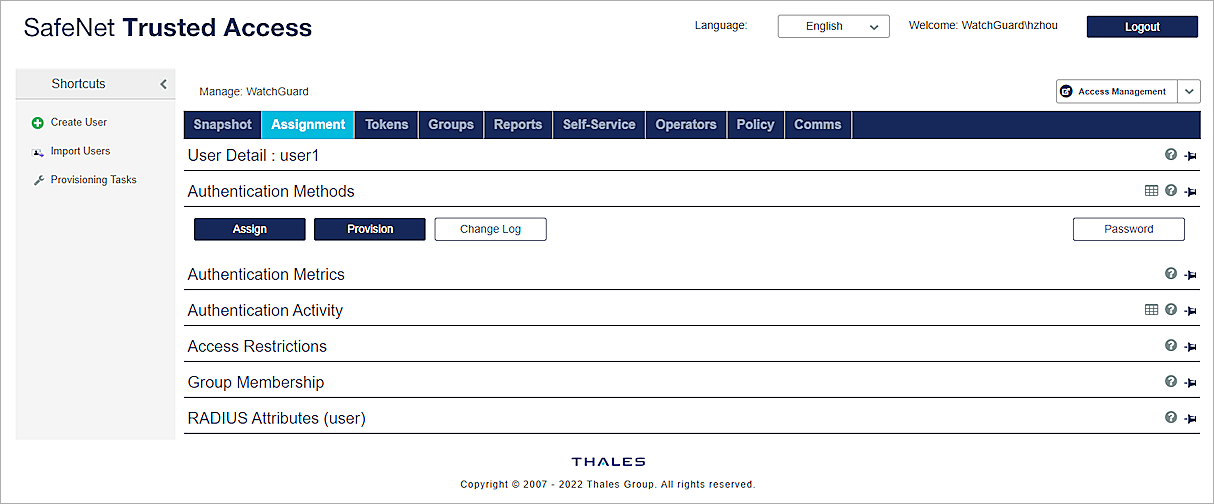Screen dimensions: 1214x504
Task: Click pin icon in Group Membership row
Action: click(1190, 382)
